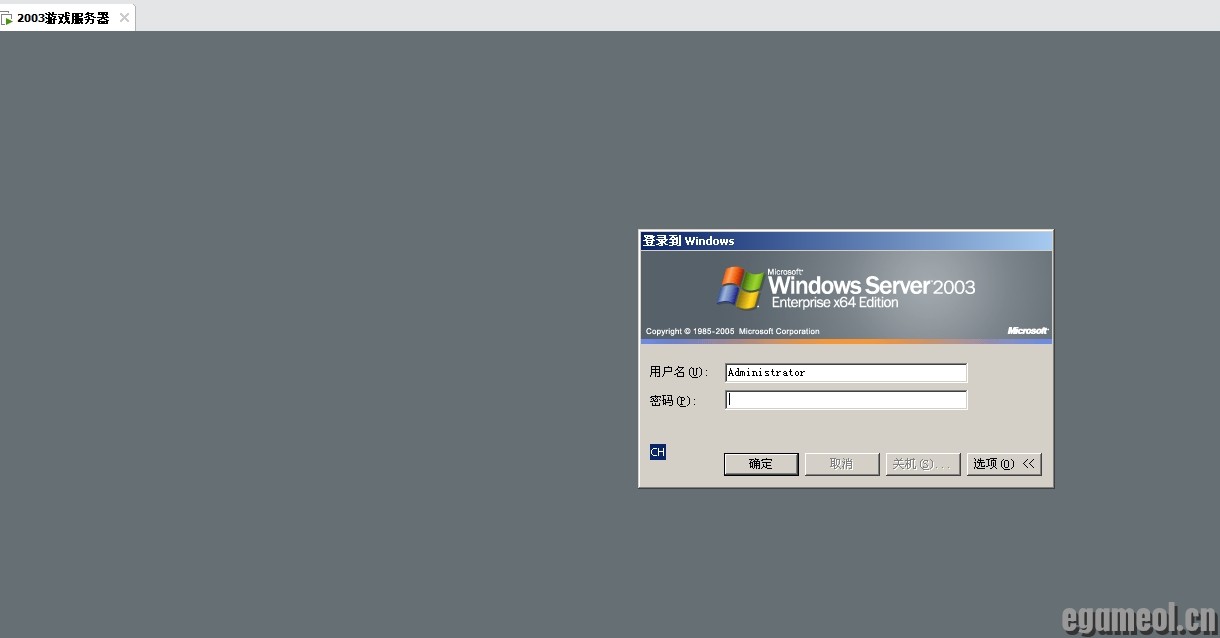1220x638 pixels.
Task: Click the copyright notice text
Action: (x=732, y=331)
